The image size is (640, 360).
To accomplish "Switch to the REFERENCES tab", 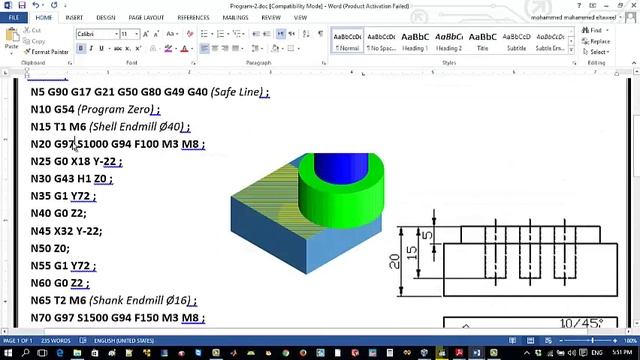I will [193, 18].
